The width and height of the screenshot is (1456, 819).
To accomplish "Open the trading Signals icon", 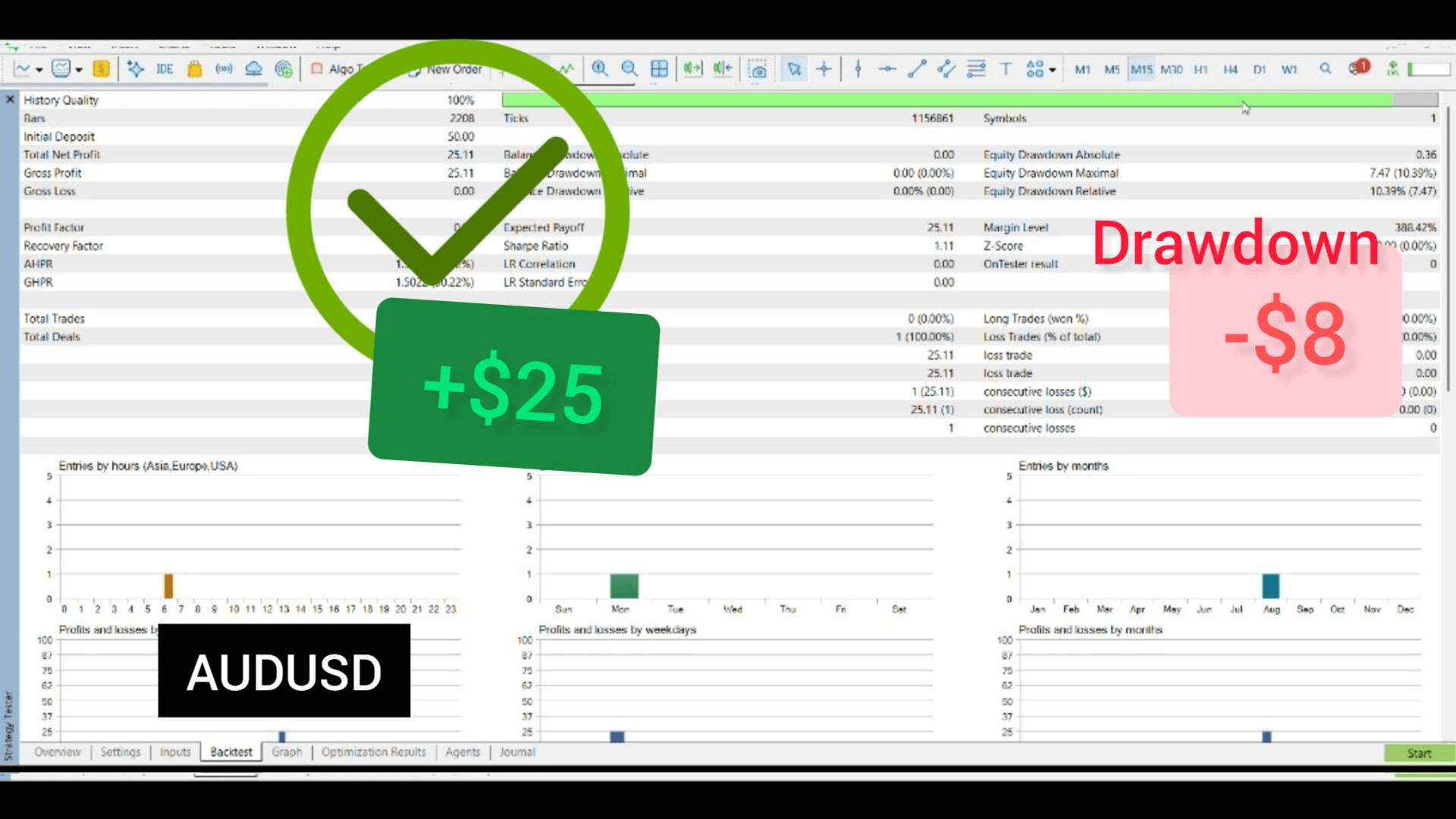I will coord(224,69).
